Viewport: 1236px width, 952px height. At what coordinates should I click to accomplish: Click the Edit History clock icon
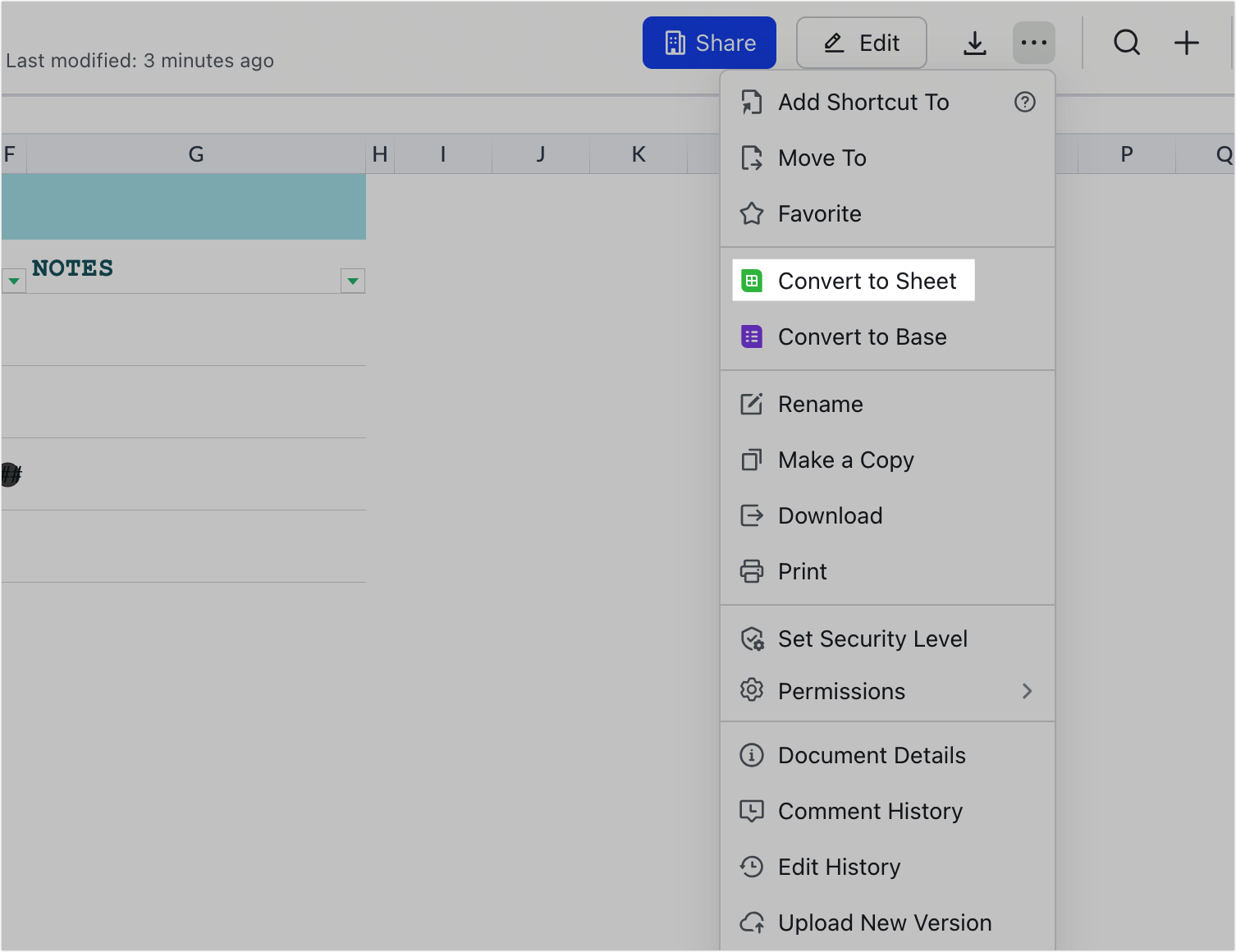coord(752,867)
